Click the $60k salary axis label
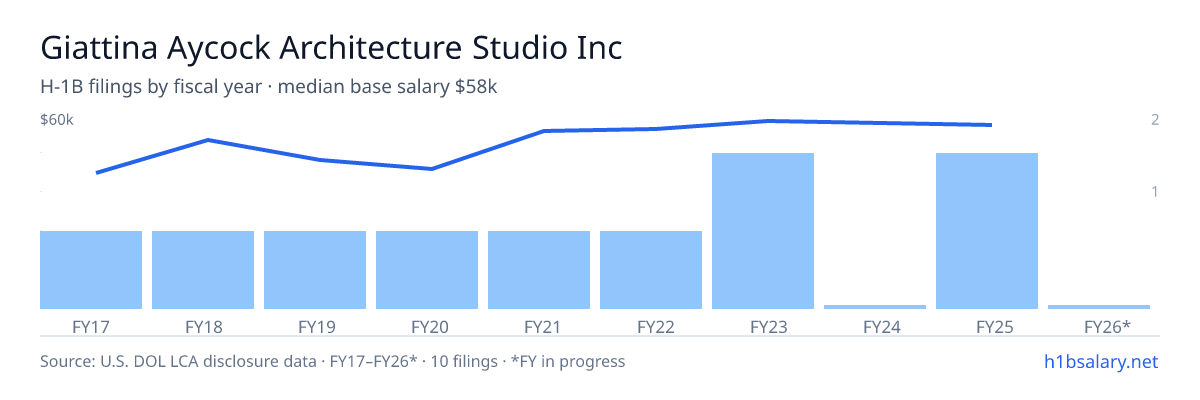The image size is (1200, 400). pos(57,120)
